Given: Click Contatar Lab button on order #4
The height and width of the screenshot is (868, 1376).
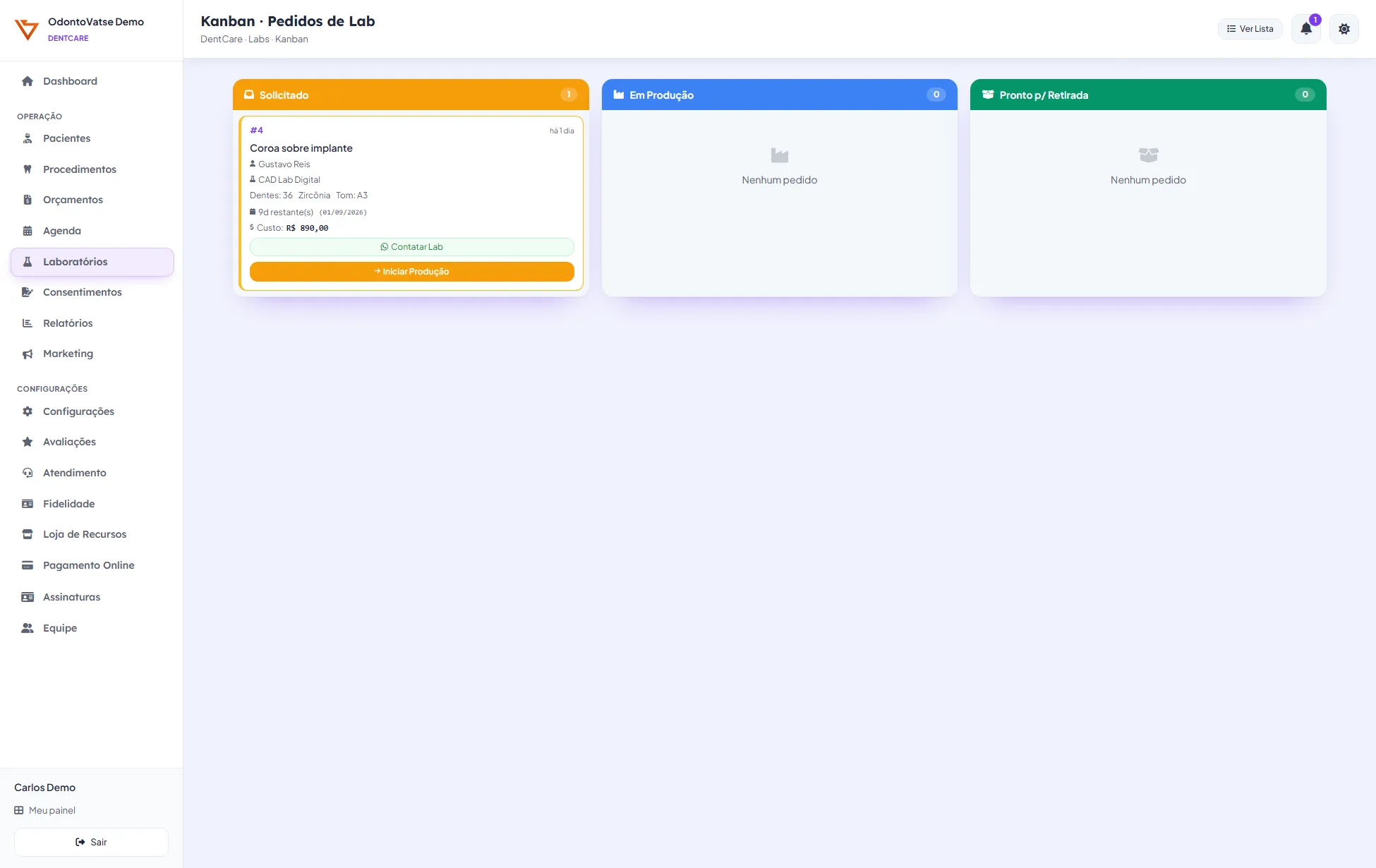Looking at the screenshot, I should tap(412, 247).
